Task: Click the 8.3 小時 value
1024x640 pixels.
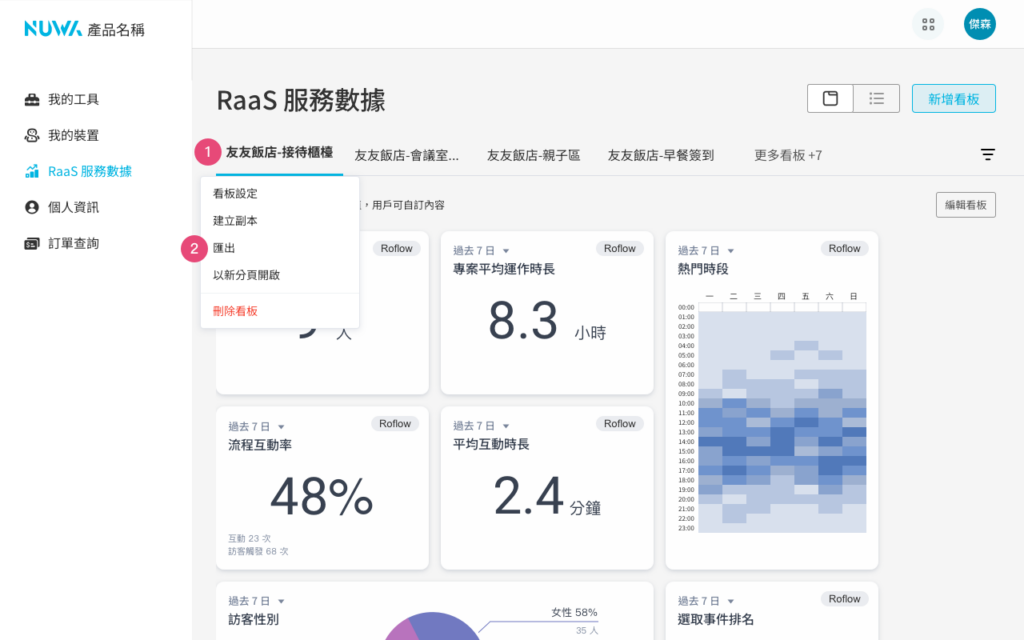Action: [x=547, y=321]
